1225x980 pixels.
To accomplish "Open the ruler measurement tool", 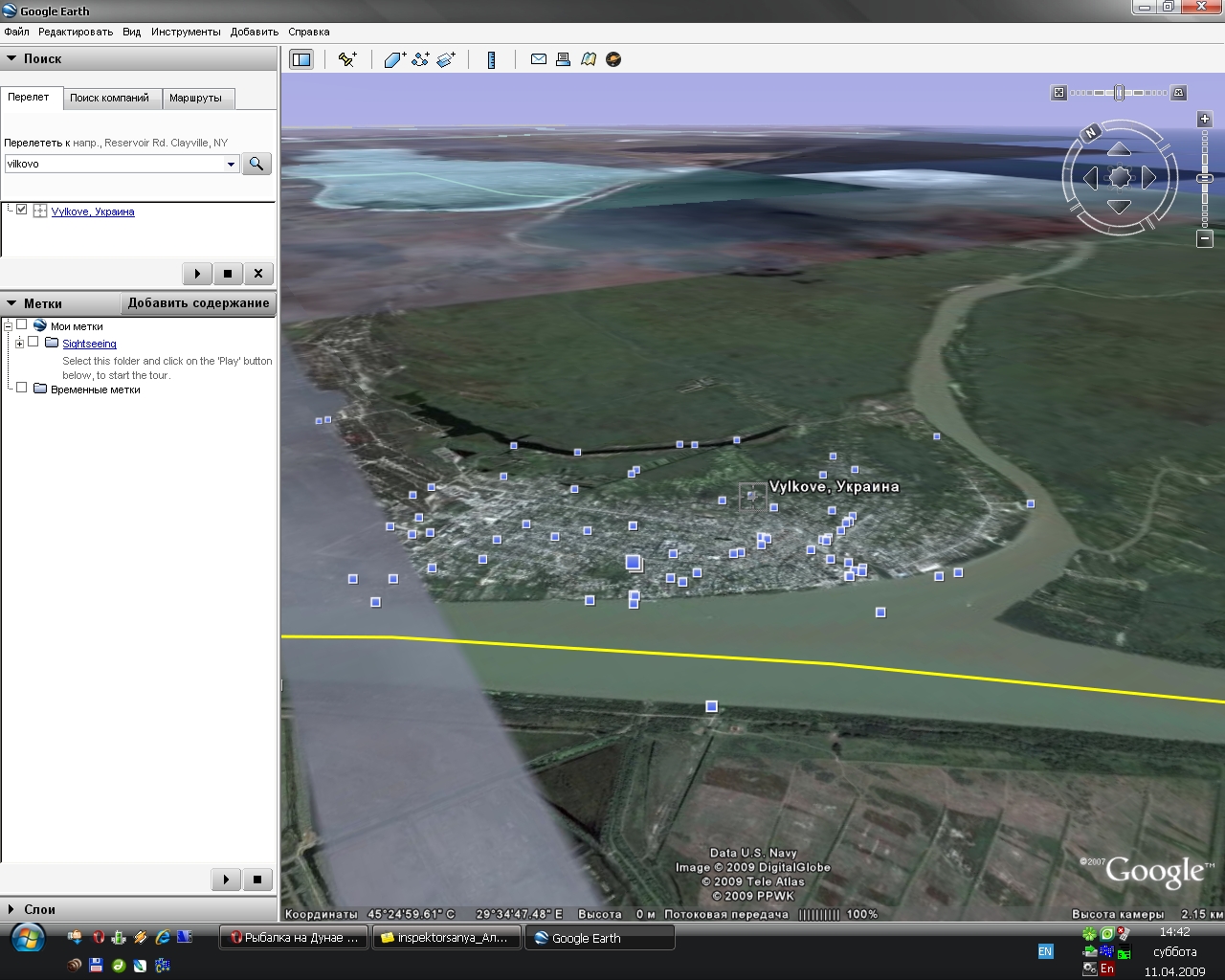I will pos(492,59).
